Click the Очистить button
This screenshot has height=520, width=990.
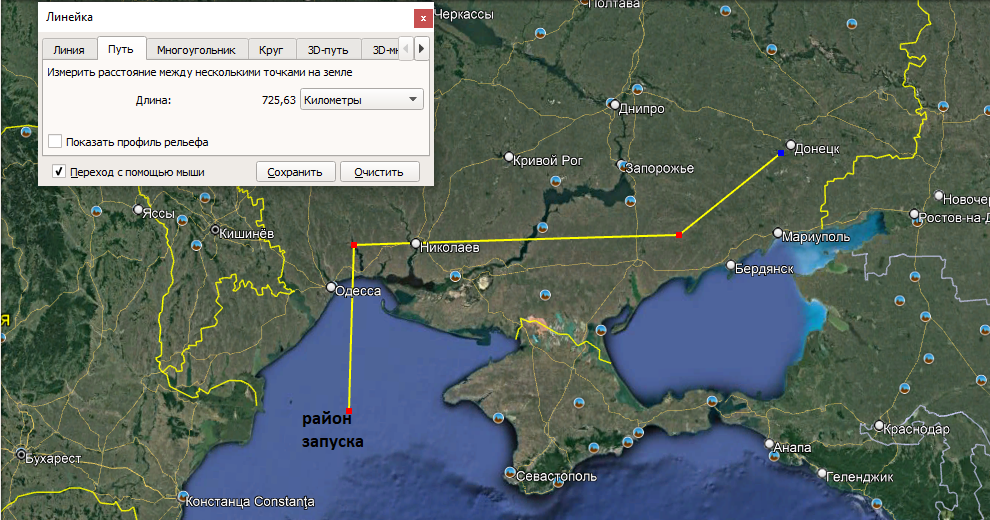click(379, 172)
